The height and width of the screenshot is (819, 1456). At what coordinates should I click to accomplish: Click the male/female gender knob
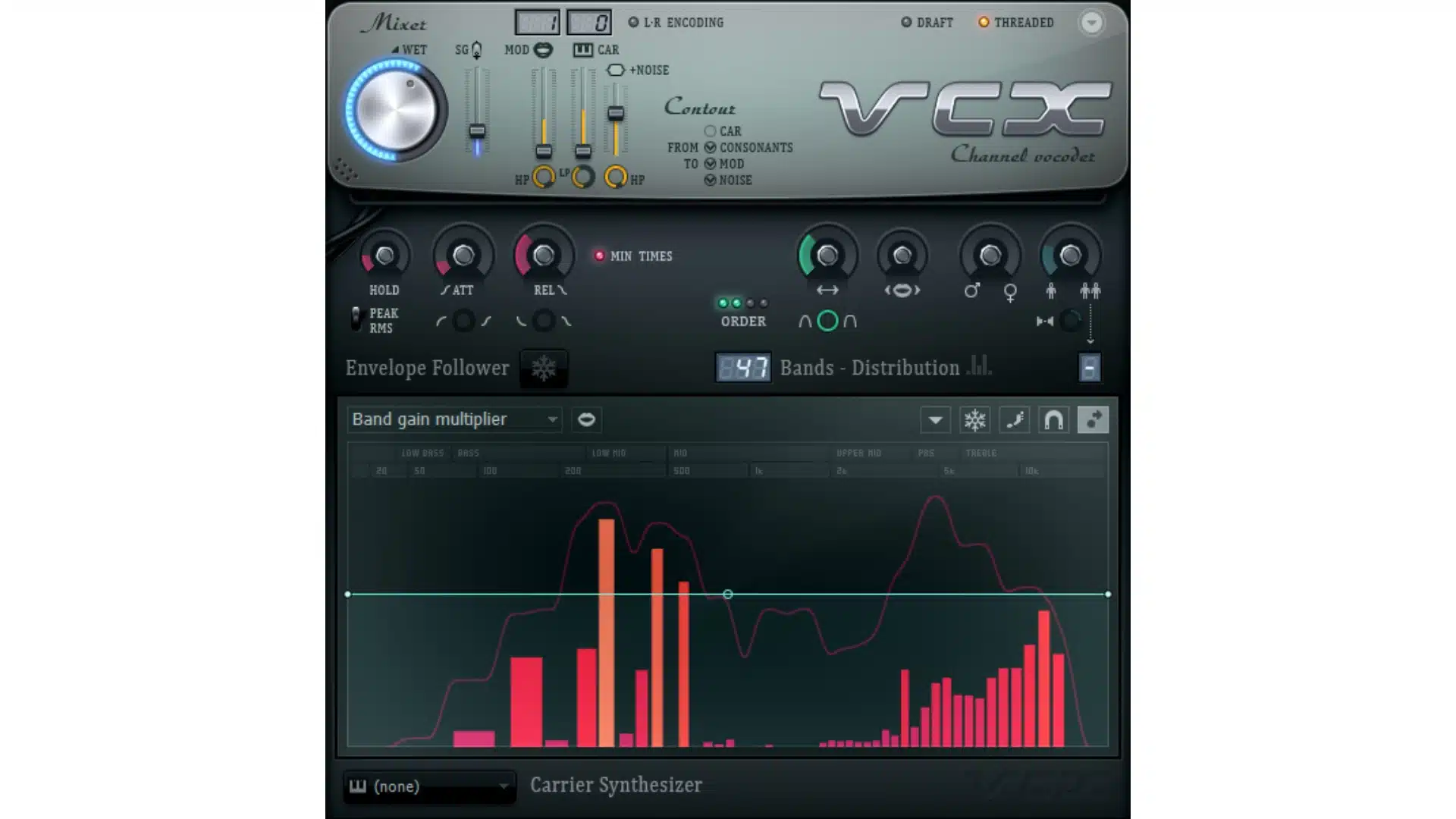(990, 256)
